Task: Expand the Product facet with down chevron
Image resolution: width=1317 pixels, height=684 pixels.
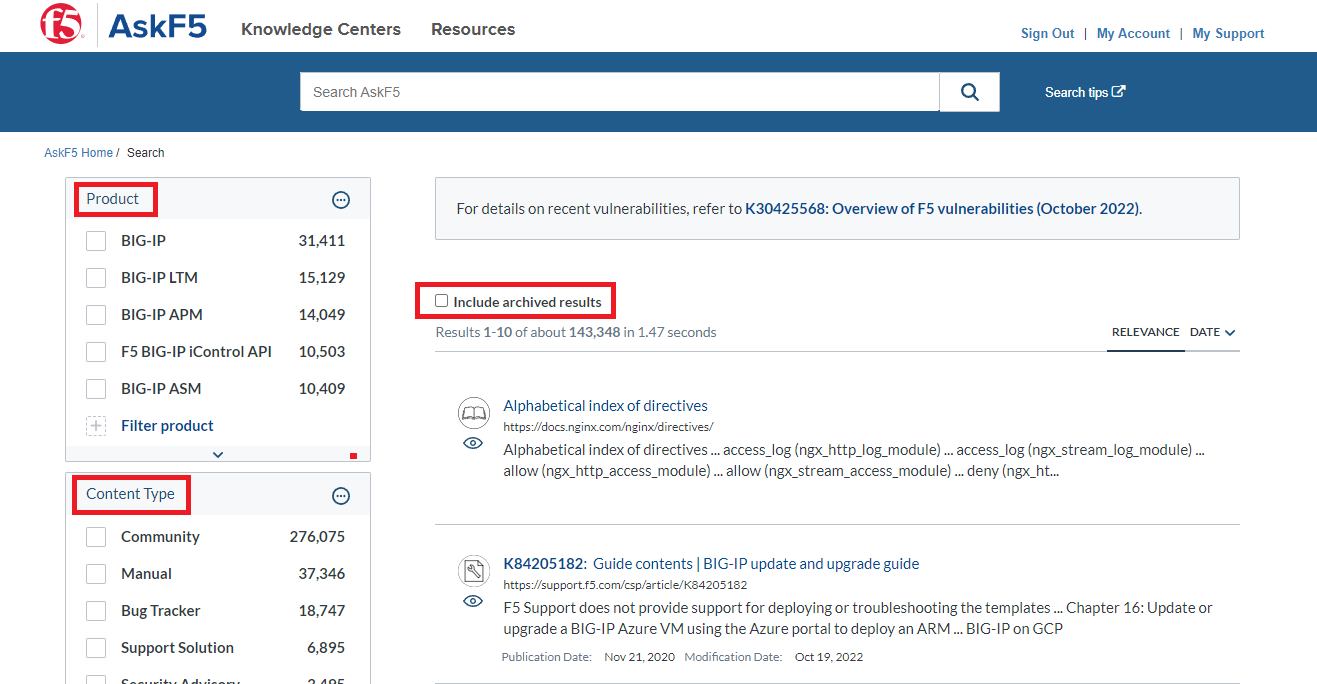Action: pyautogui.click(x=218, y=454)
